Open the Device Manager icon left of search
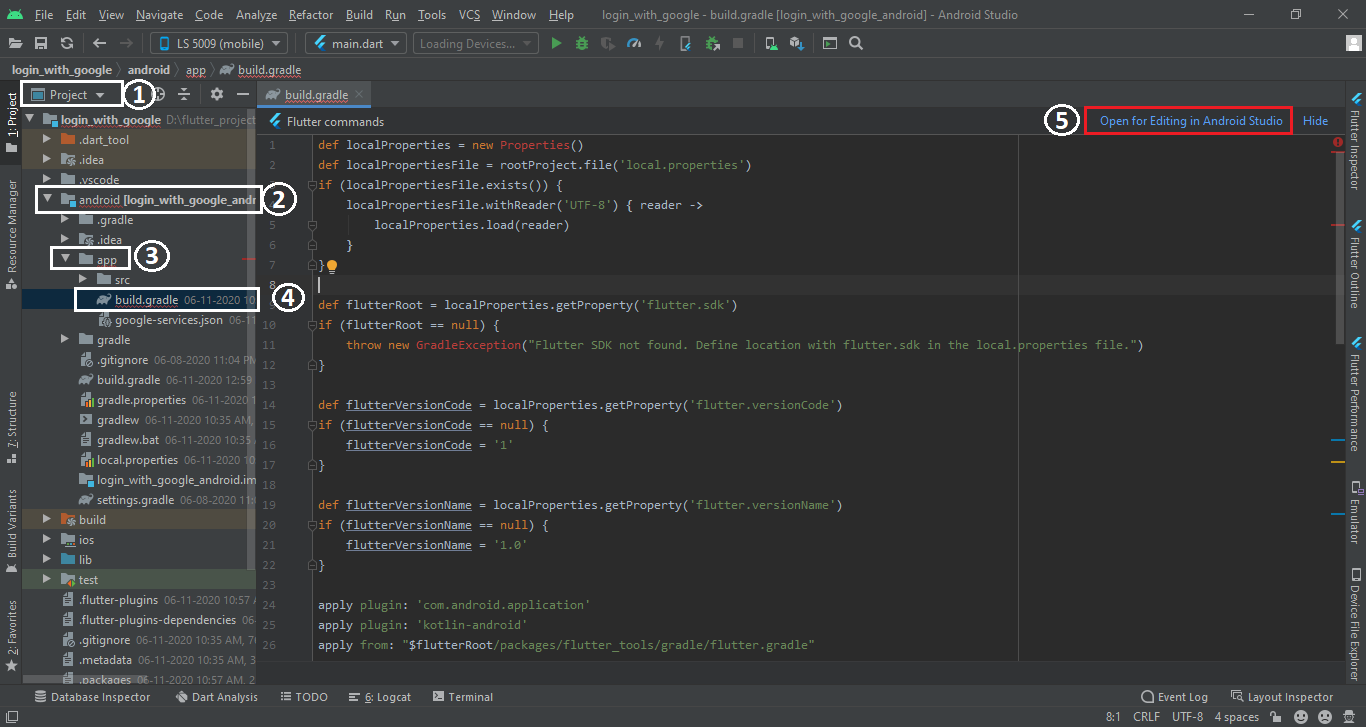1366x728 pixels. 830,43
